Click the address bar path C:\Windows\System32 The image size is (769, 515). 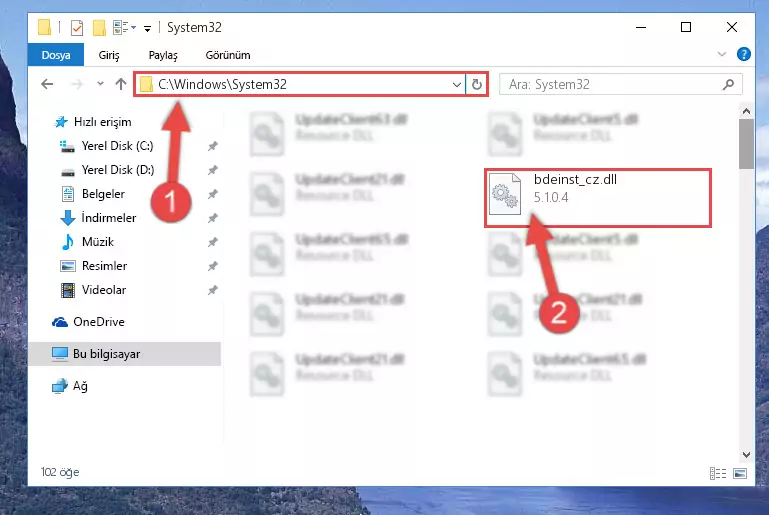[222, 84]
